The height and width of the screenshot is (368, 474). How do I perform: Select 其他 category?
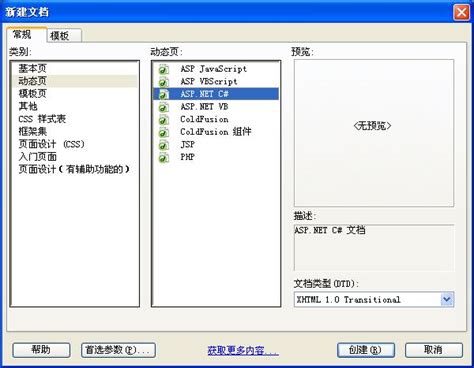point(75,106)
